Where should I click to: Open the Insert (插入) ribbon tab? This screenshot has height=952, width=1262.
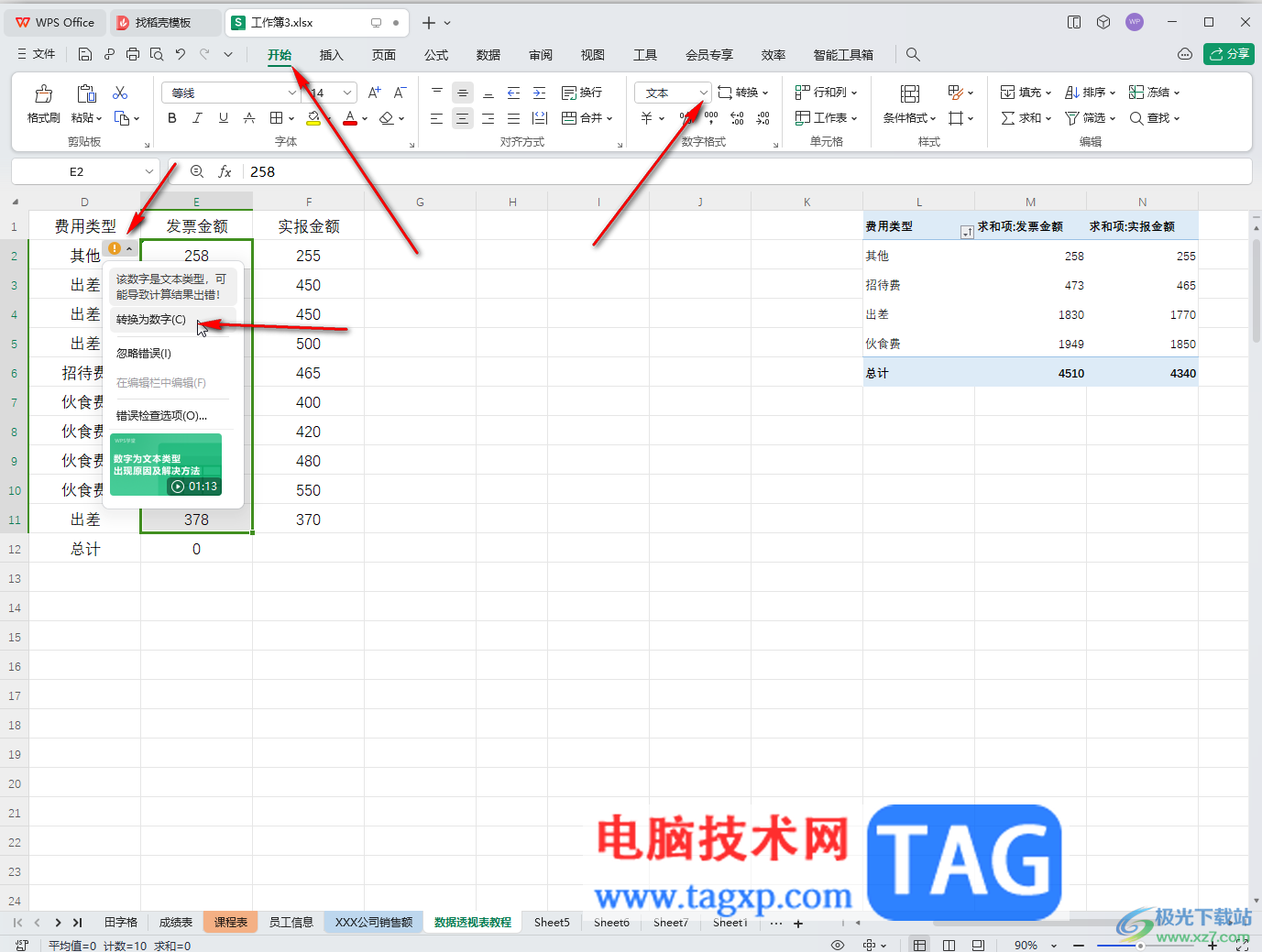pos(331,55)
